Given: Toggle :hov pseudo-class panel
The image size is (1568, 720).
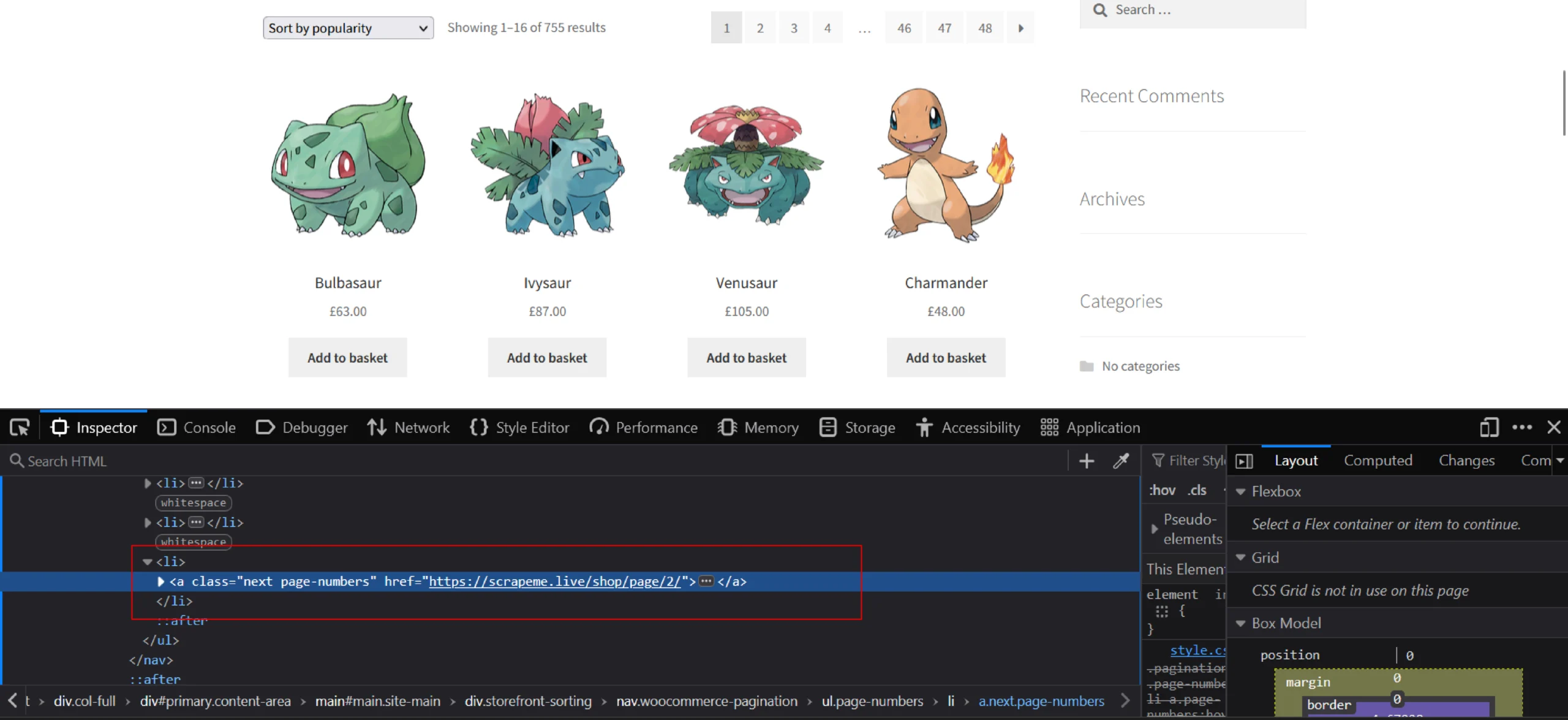Looking at the screenshot, I should (x=1162, y=490).
